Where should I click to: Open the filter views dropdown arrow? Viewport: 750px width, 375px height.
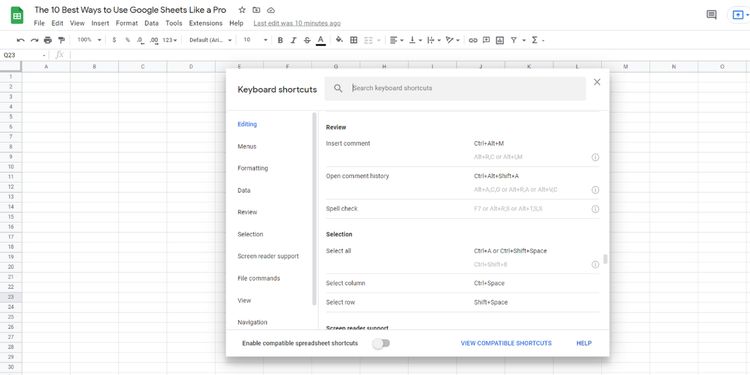pyautogui.click(x=524, y=40)
